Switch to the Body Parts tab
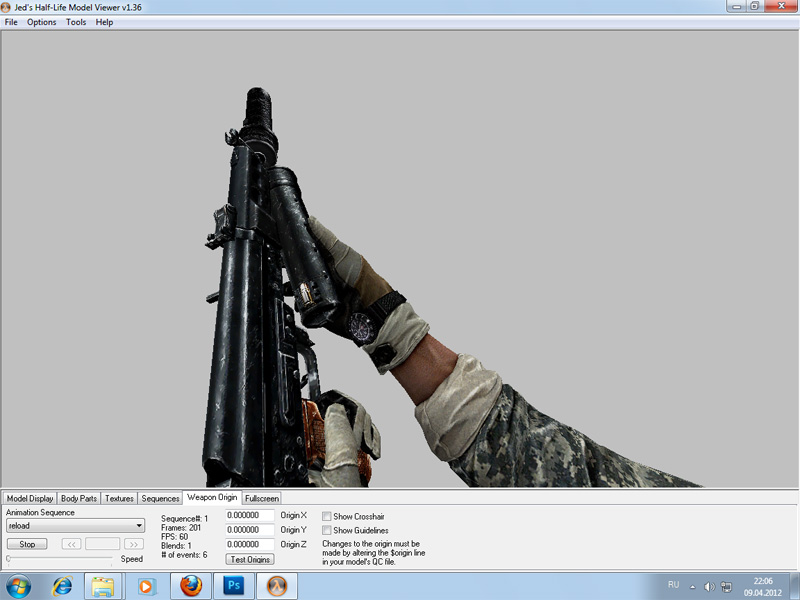The height and width of the screenshot is (600, 800). click(79, 498)
